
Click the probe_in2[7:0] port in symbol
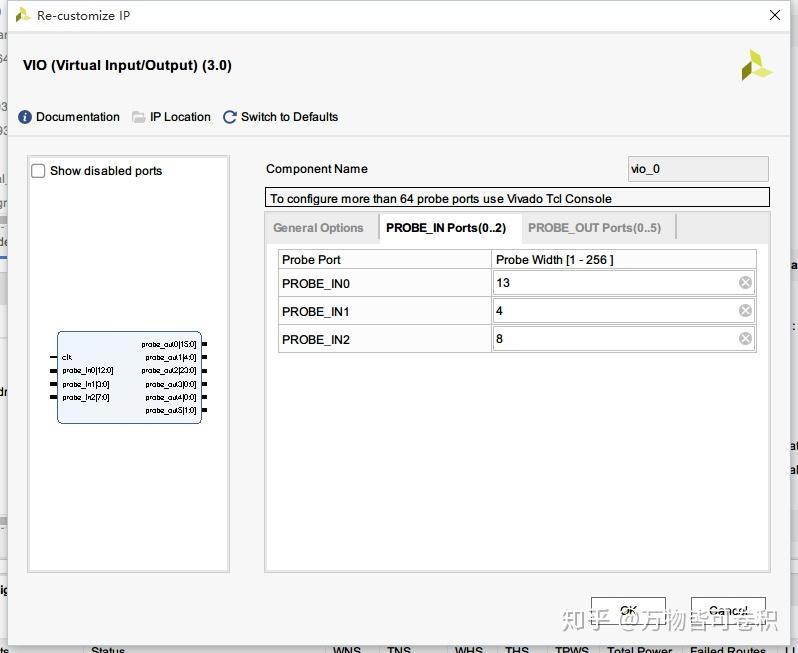[x=86, y=397]
